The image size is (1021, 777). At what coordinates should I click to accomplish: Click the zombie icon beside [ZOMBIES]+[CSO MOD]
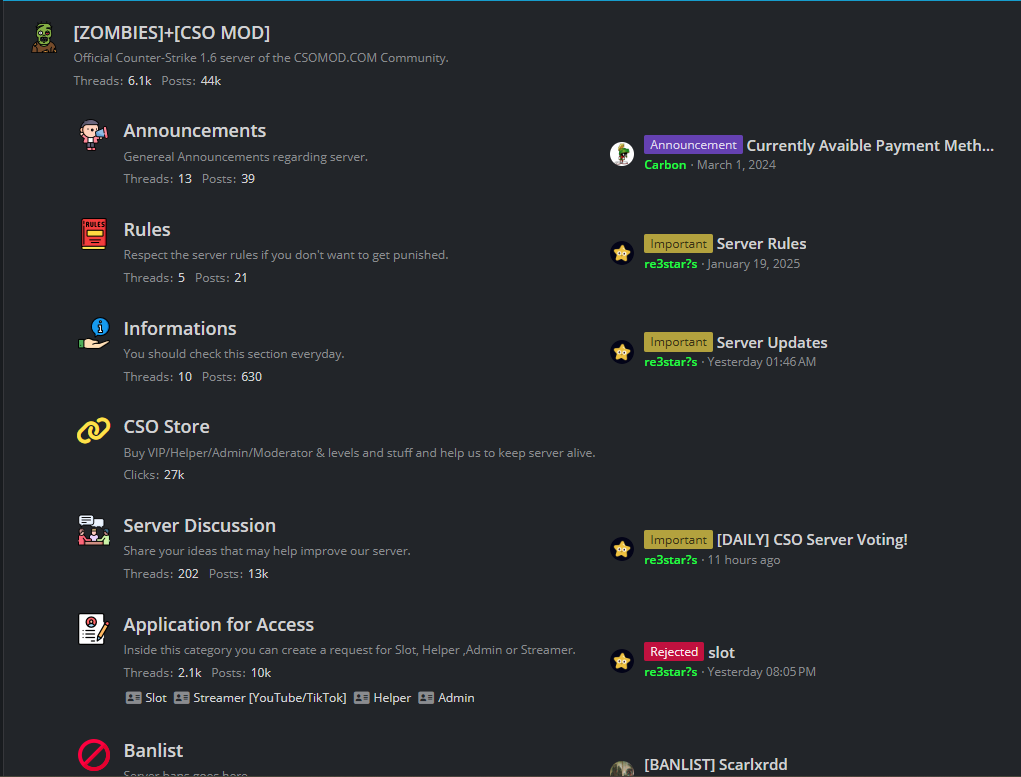(43, 38)
